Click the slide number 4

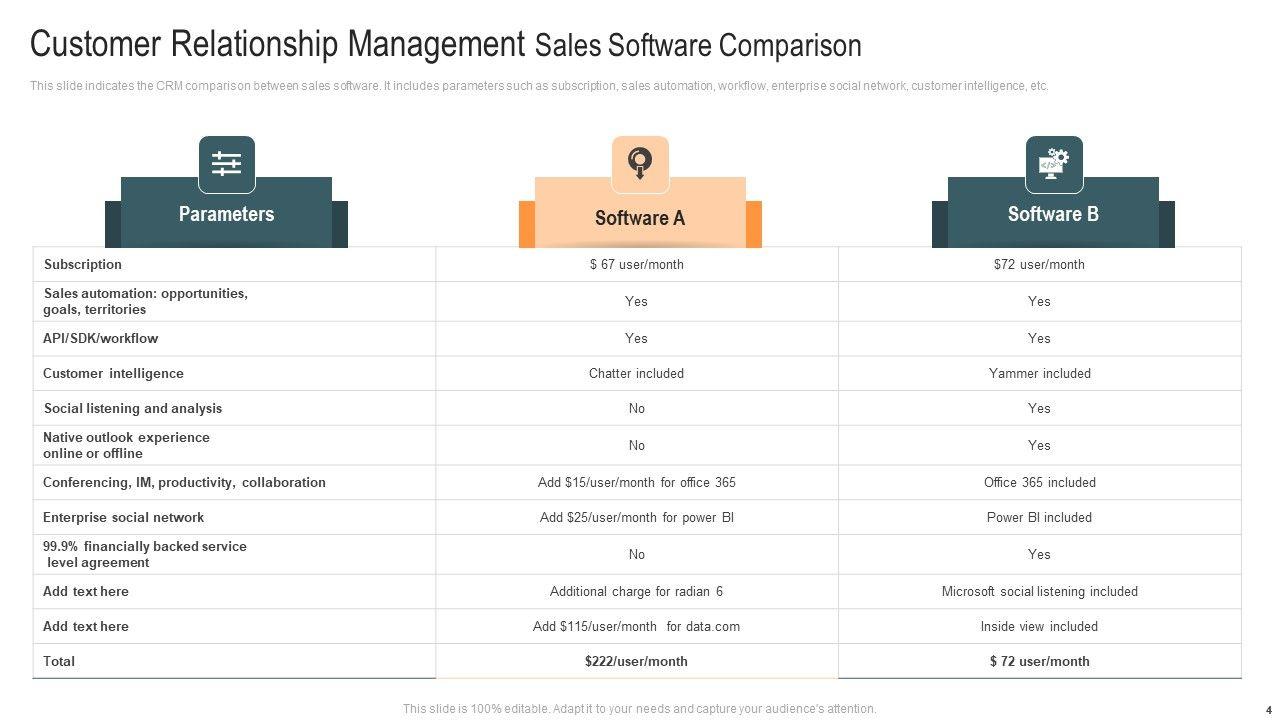1269,710
